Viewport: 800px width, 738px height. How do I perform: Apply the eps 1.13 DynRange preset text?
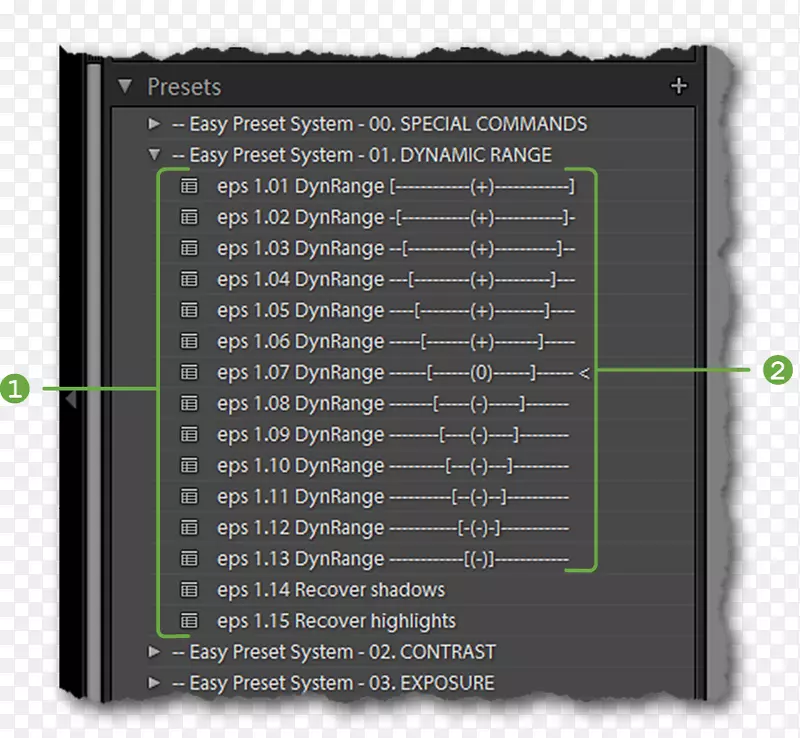pyautogui.click(x=393, y=559)
